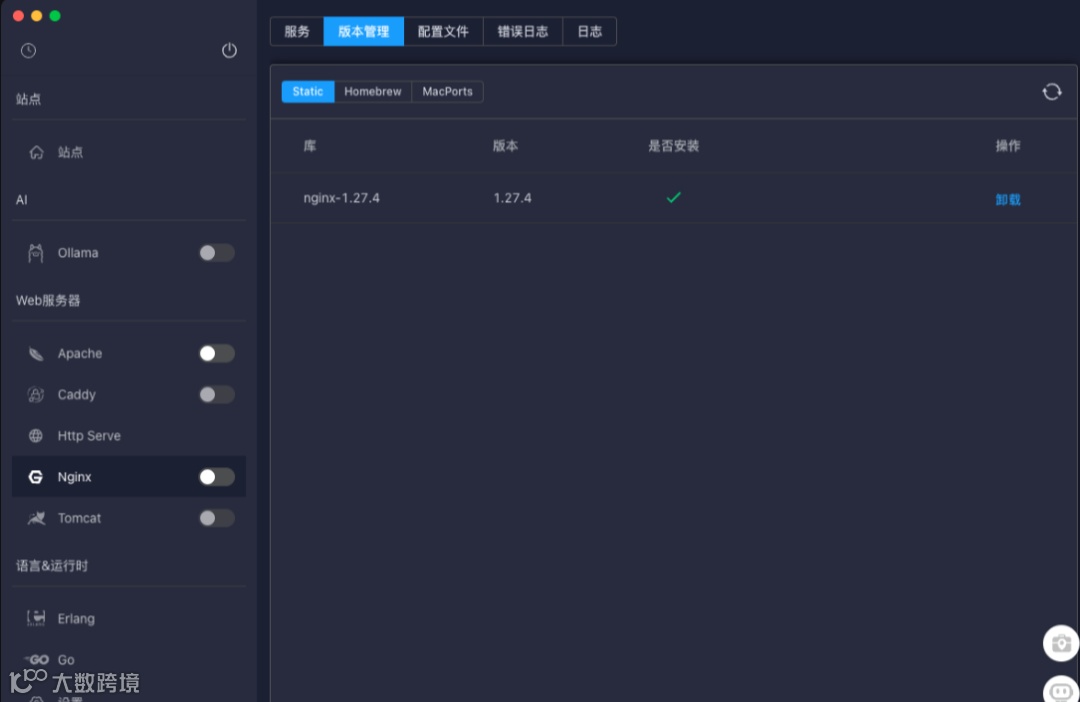This screenshot has width=1080, height=702.
Task: Click the refresh icon above the version list
Action: point(1051,91)
